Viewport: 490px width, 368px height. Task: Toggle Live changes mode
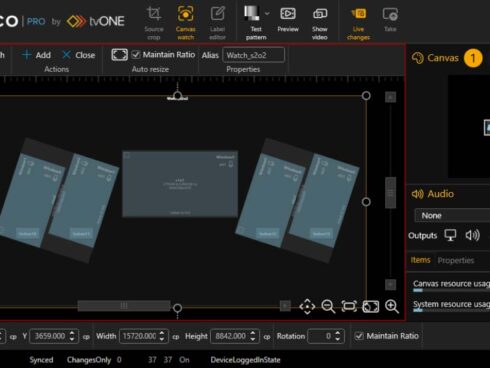pyautogui.click(x=358, y=23)
